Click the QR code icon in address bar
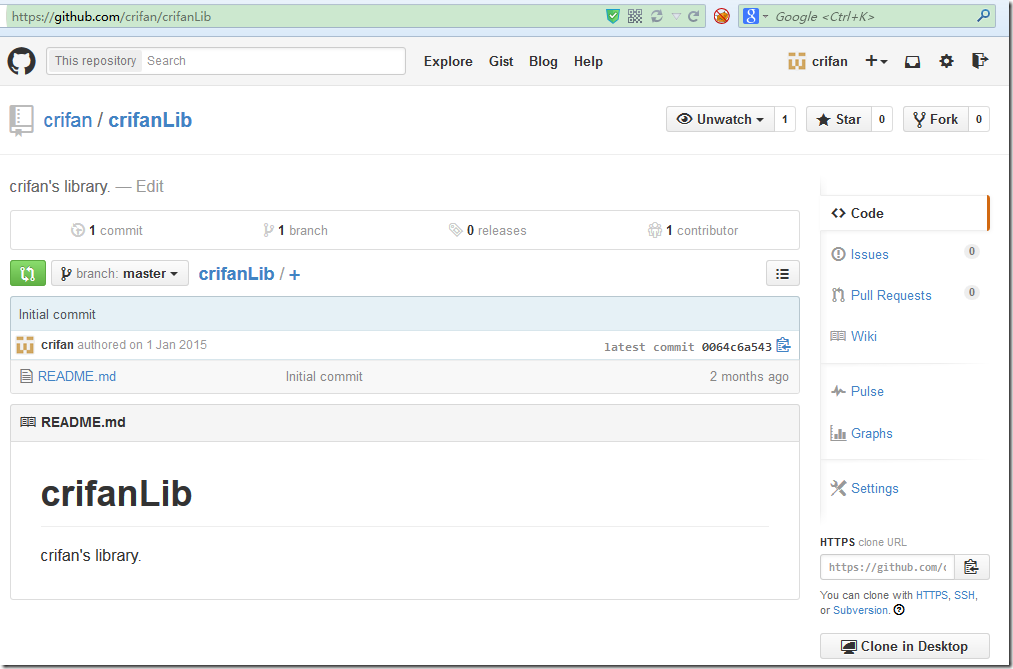Viewport: 1013px width, 669px height. coord(635,16)
